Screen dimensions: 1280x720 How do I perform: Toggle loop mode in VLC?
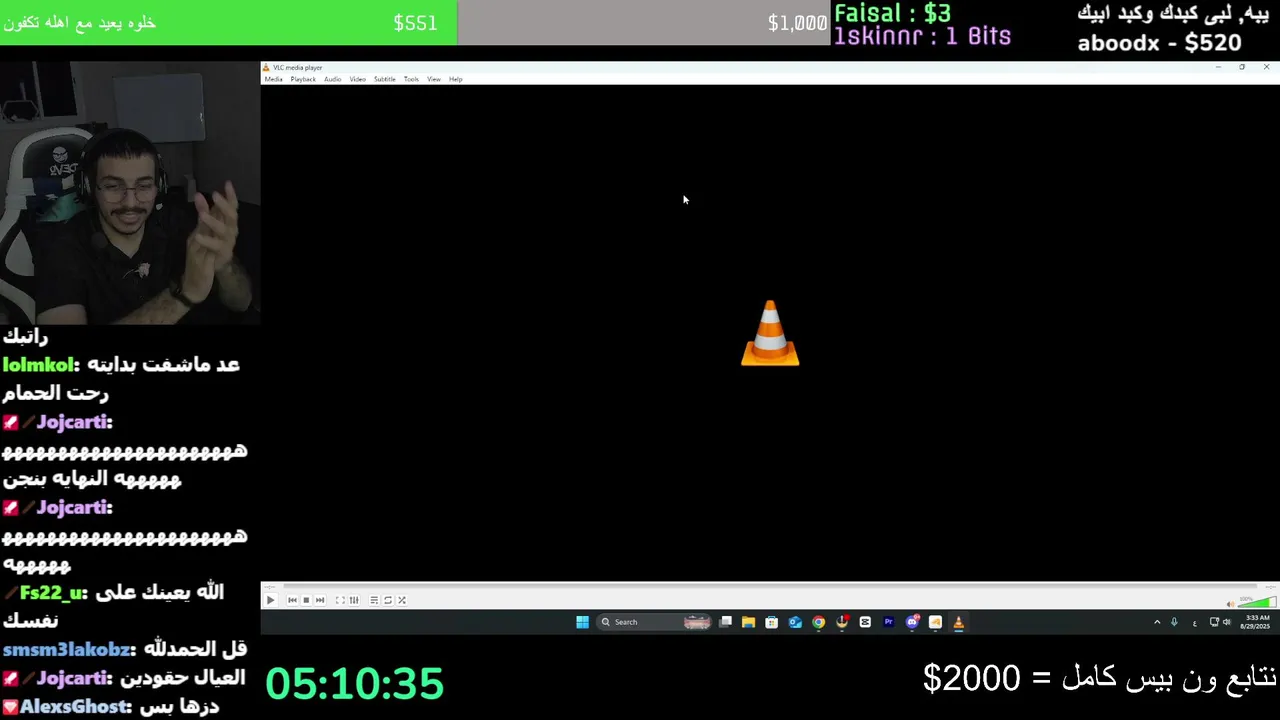pos(388,600)
